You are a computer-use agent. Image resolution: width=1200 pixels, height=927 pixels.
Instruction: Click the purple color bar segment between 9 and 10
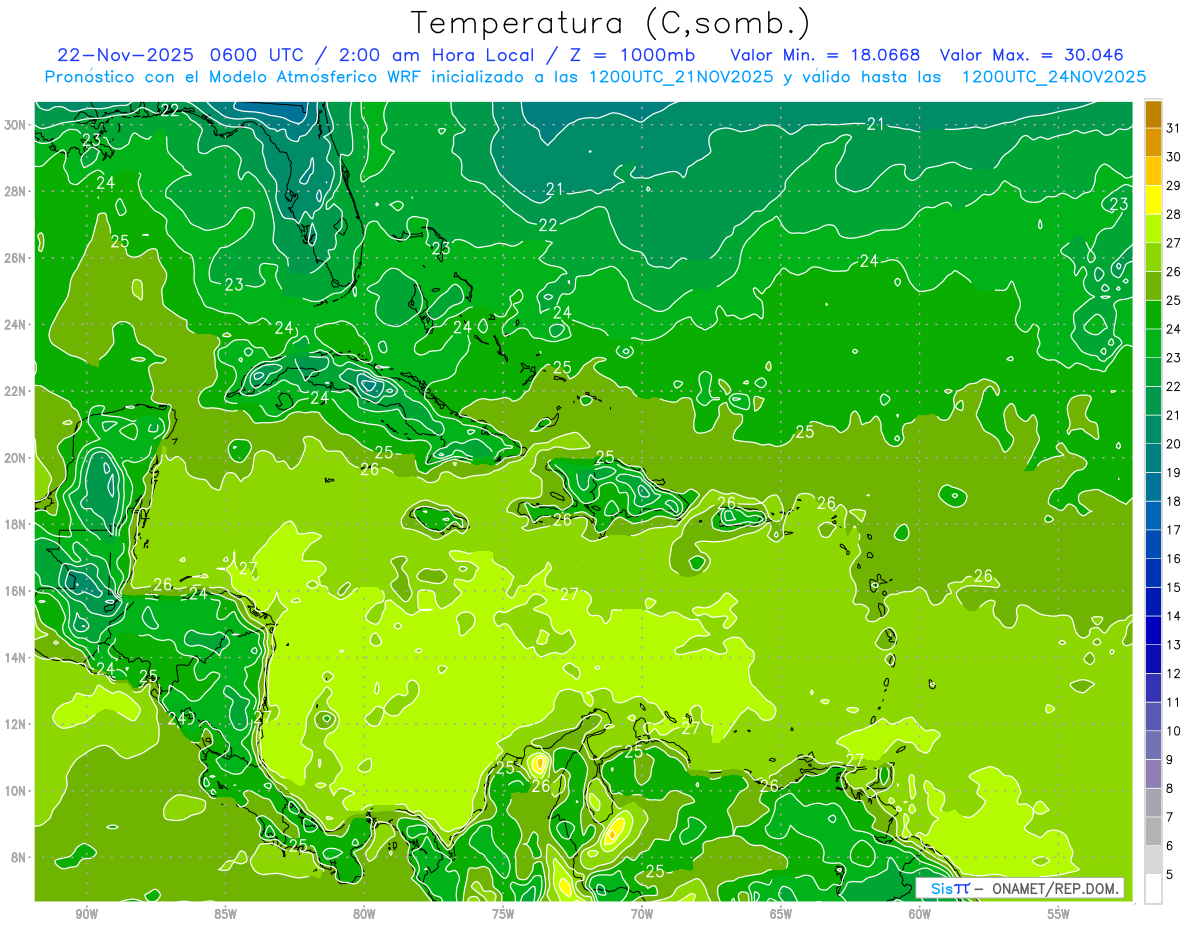coord(1154,745)
